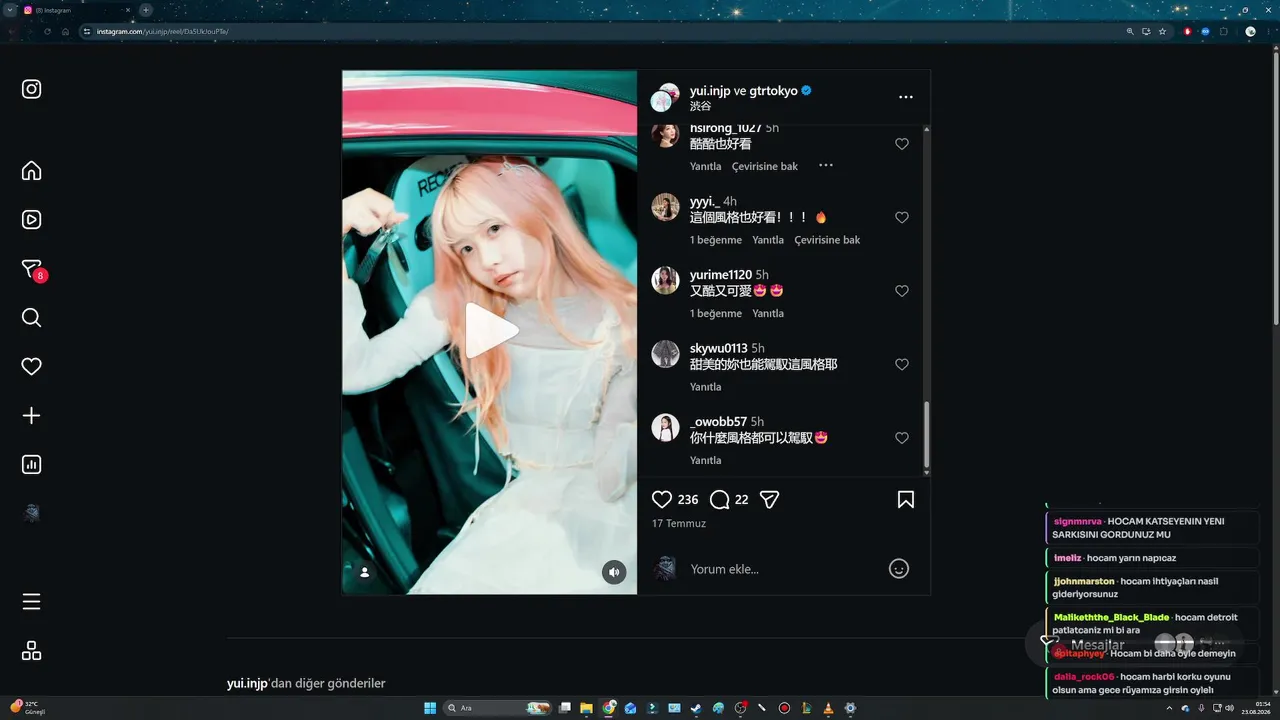The image size is (1280, 720).
Task: Open Steam from the taskbar
Action: [696, 708]
